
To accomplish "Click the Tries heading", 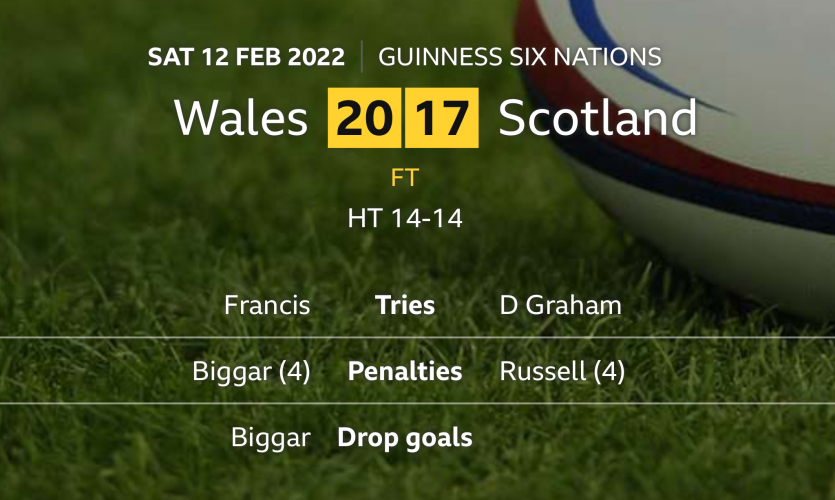I will [x=404, y=305].
